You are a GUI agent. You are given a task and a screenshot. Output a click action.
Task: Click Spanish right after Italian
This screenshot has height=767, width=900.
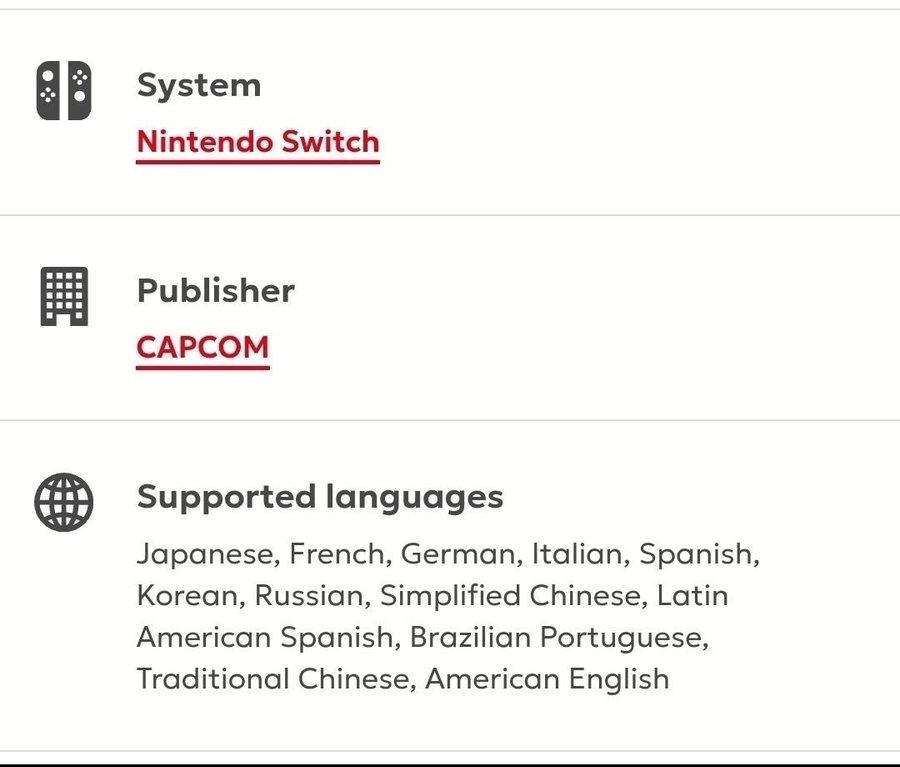click(697, 553)
